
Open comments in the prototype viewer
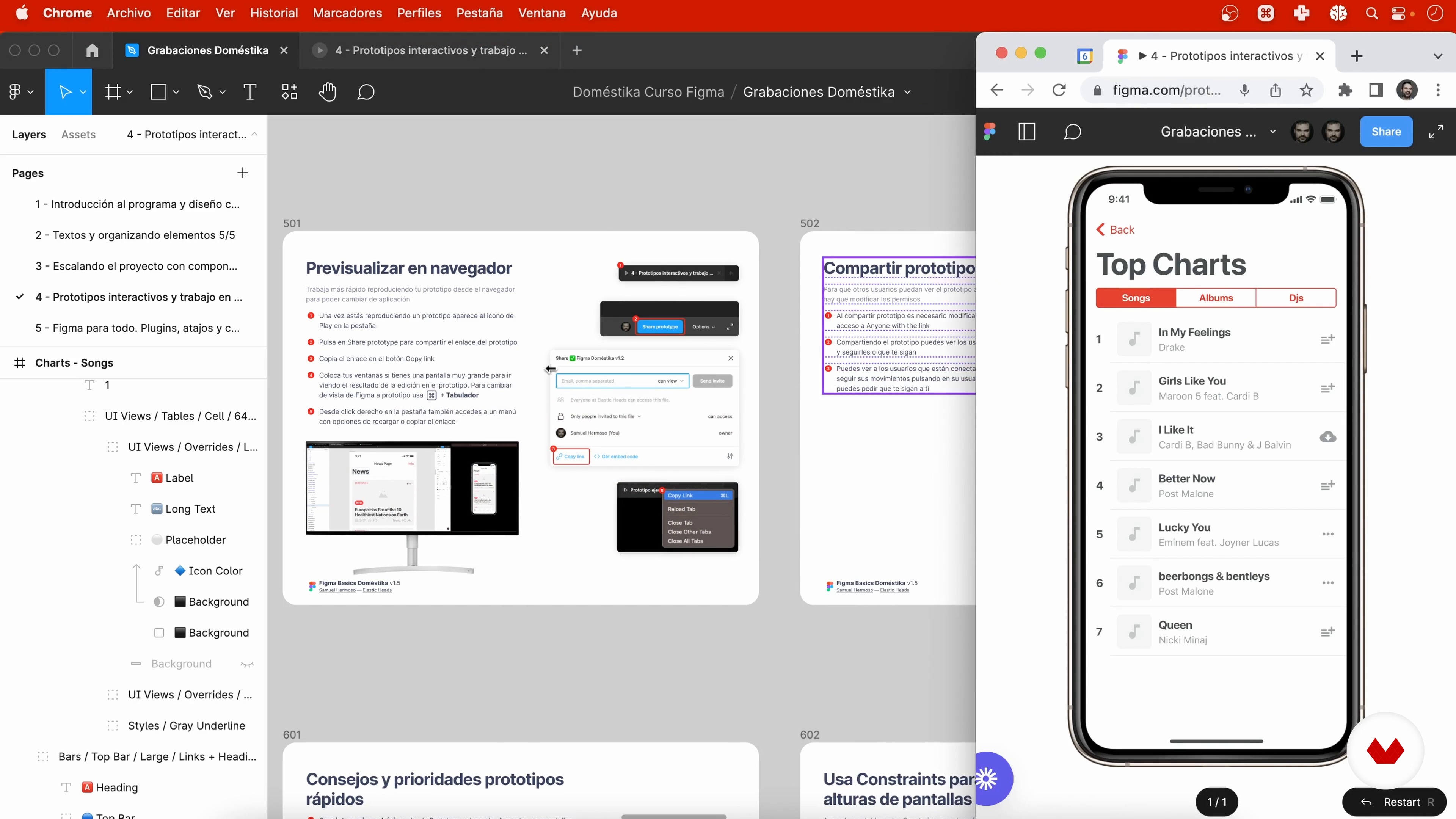click(x=1072, y=132)
